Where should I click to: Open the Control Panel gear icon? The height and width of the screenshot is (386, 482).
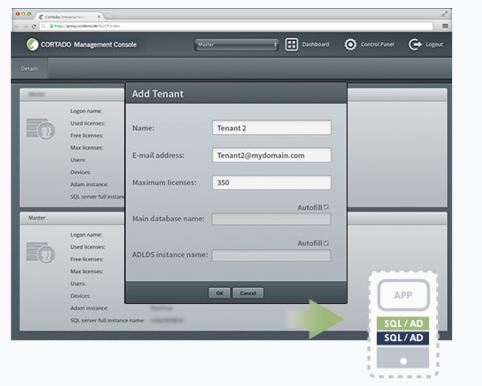coord(350,44)
